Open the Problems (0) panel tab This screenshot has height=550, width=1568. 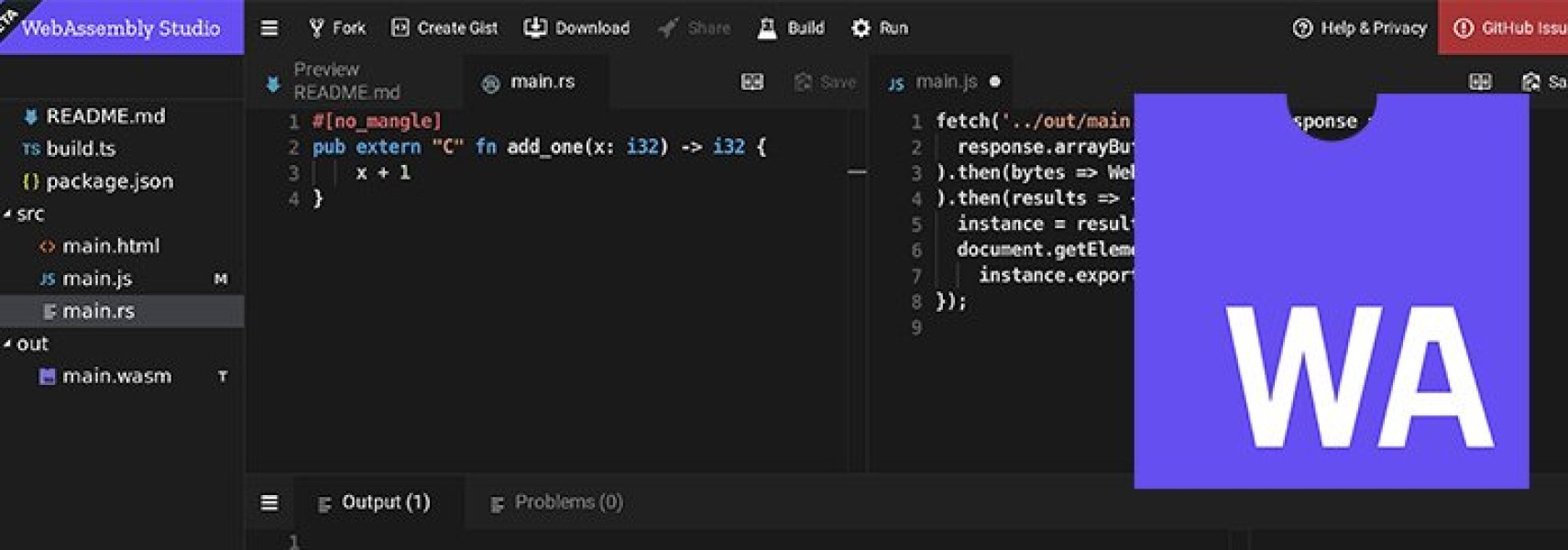[x=557, y=502]
